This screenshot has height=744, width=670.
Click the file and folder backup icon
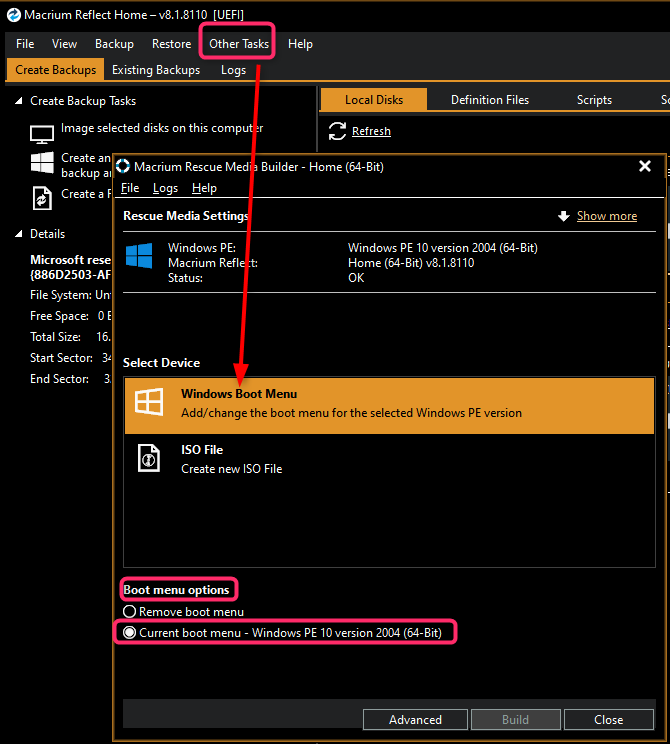click(41, 197)
